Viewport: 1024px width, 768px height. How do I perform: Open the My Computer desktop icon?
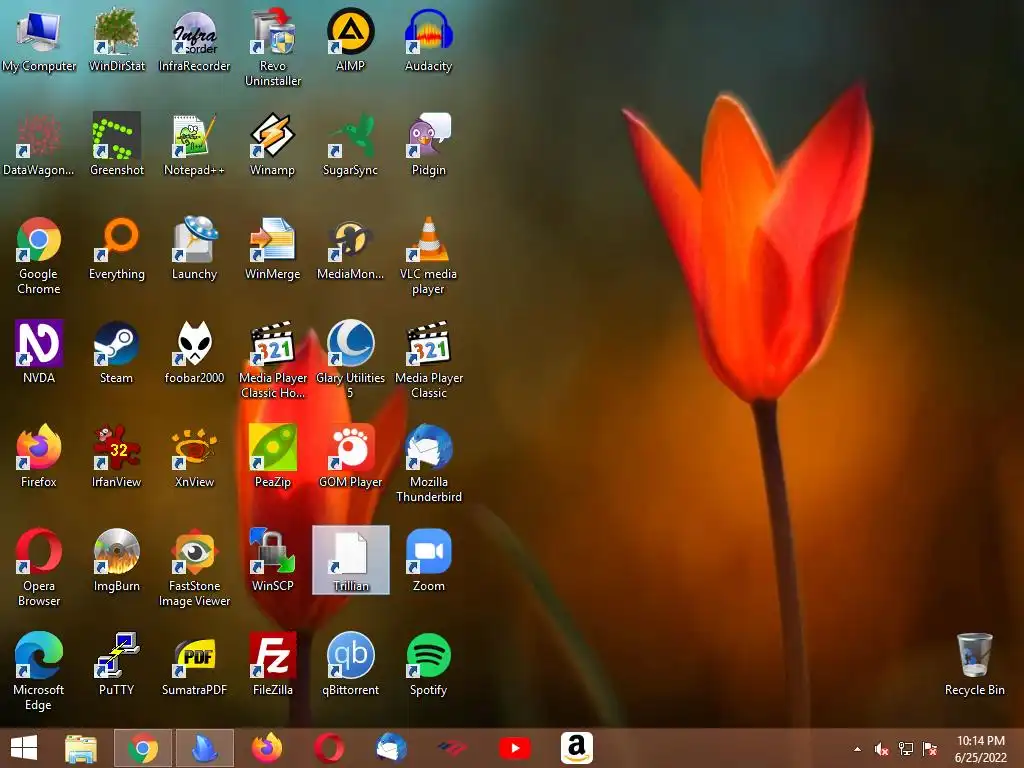39,40
